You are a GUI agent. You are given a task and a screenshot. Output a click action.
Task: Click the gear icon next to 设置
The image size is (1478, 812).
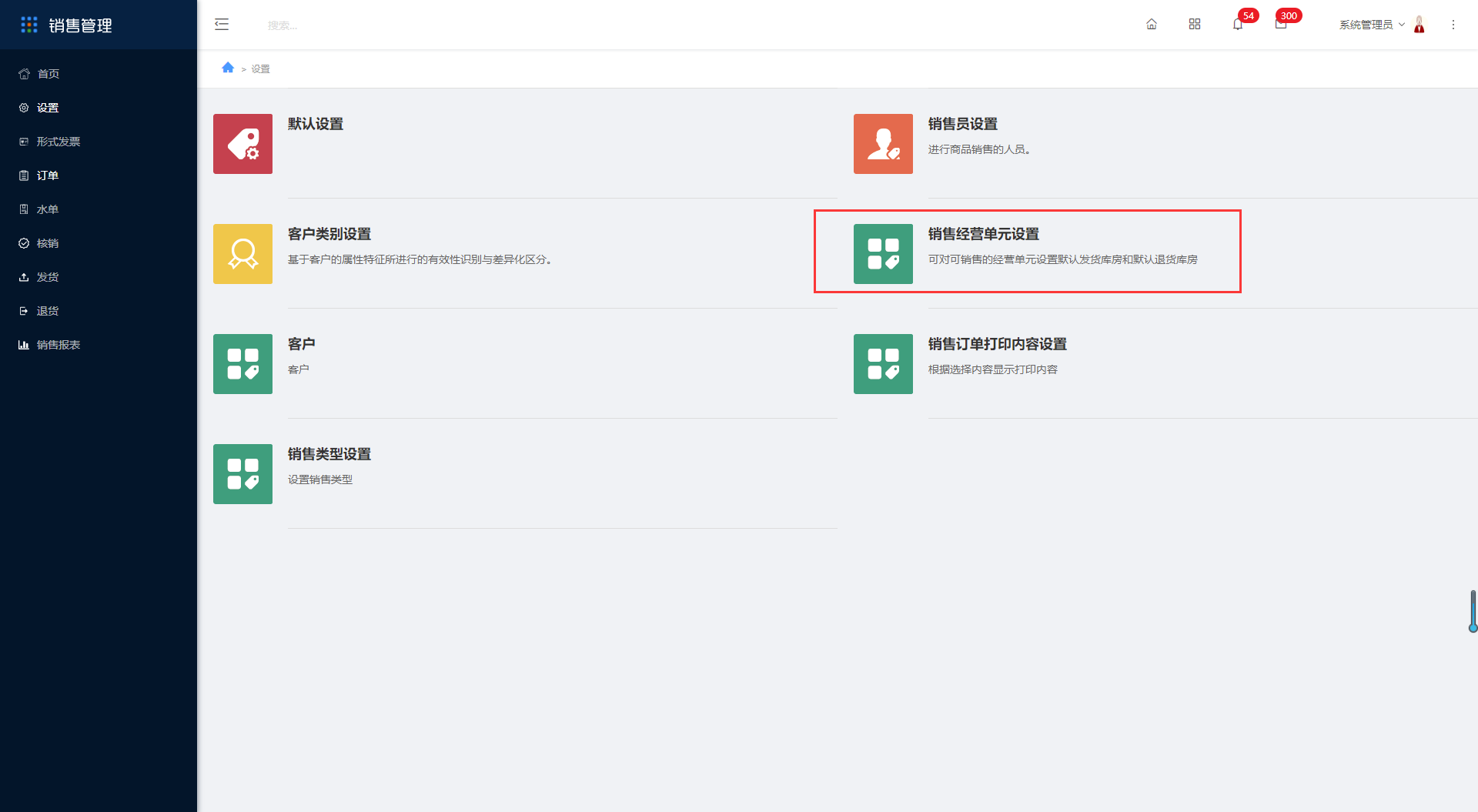[24, 108]
